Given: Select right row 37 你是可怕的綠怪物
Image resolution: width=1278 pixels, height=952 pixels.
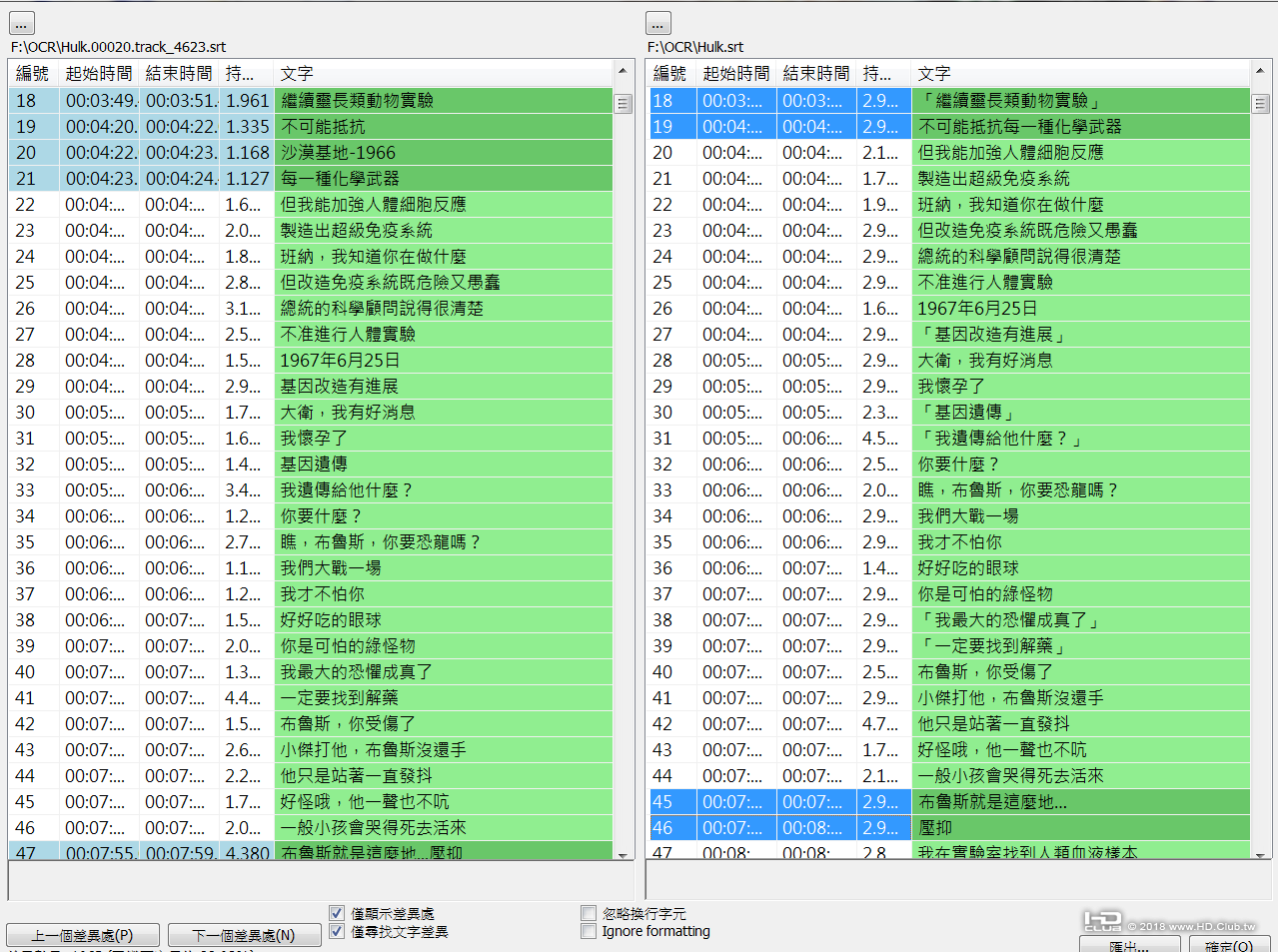Looking at the screenshot, I should point(948,593).
